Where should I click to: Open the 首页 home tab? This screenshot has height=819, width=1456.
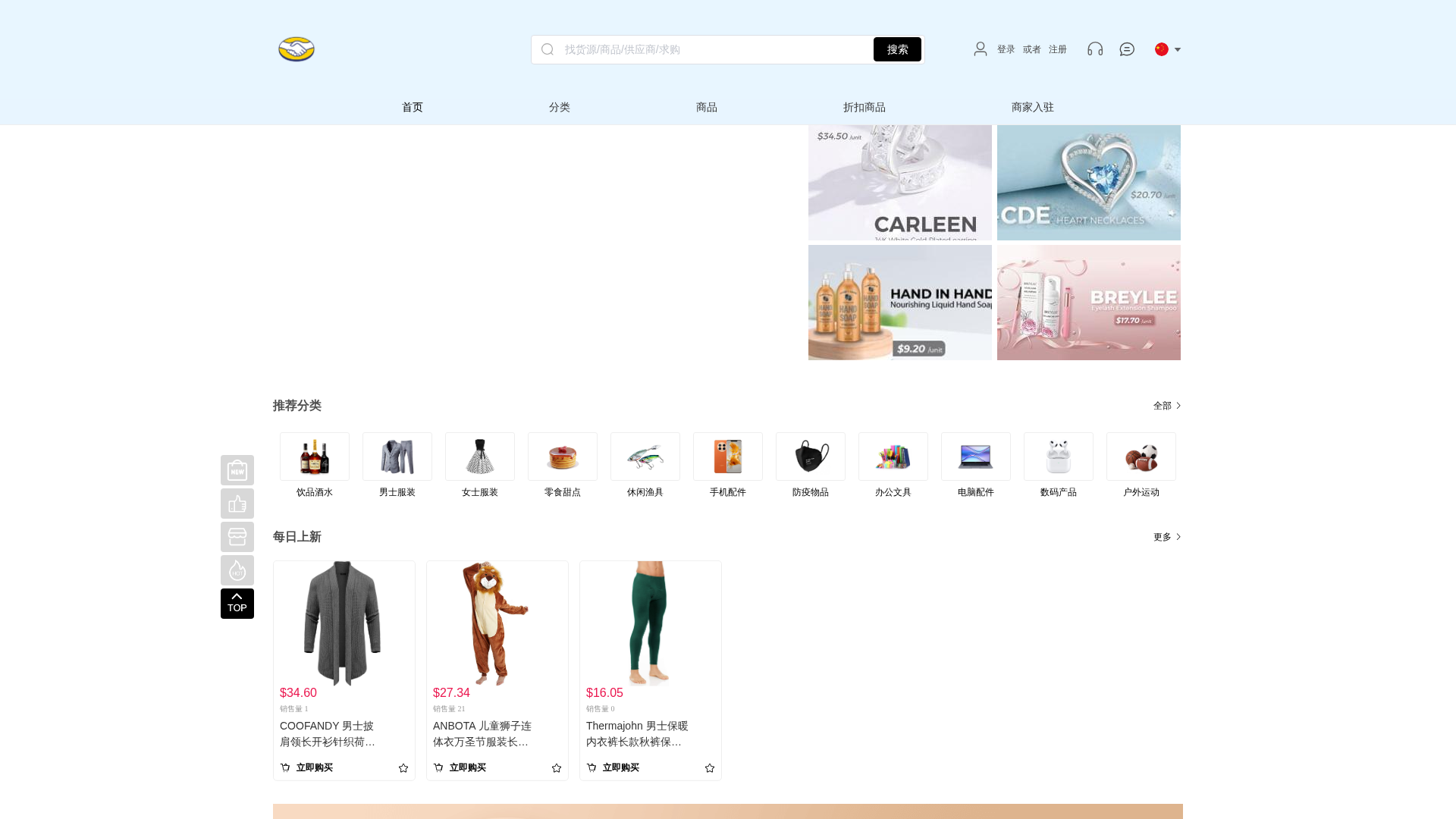413,108
